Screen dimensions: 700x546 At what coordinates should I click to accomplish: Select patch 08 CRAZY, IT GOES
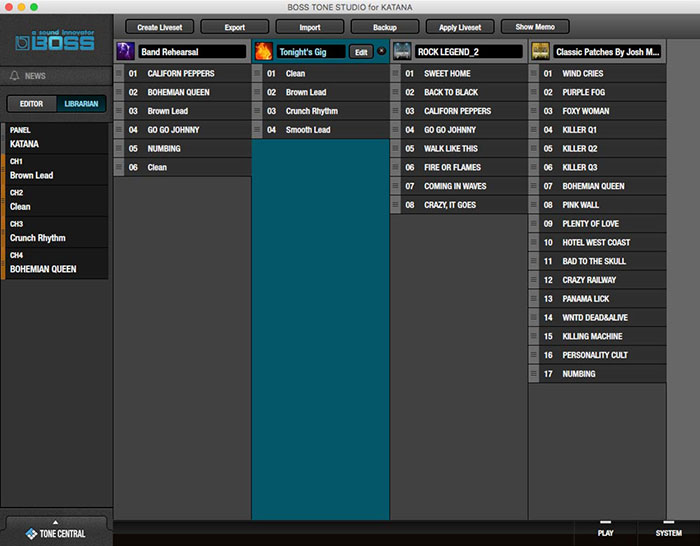(459, 204)
